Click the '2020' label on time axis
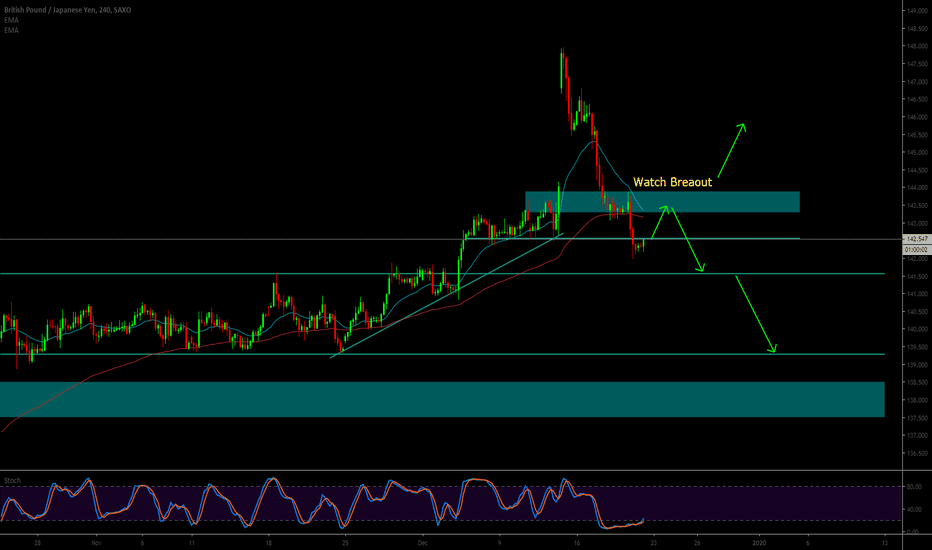 tap(759, 541)
